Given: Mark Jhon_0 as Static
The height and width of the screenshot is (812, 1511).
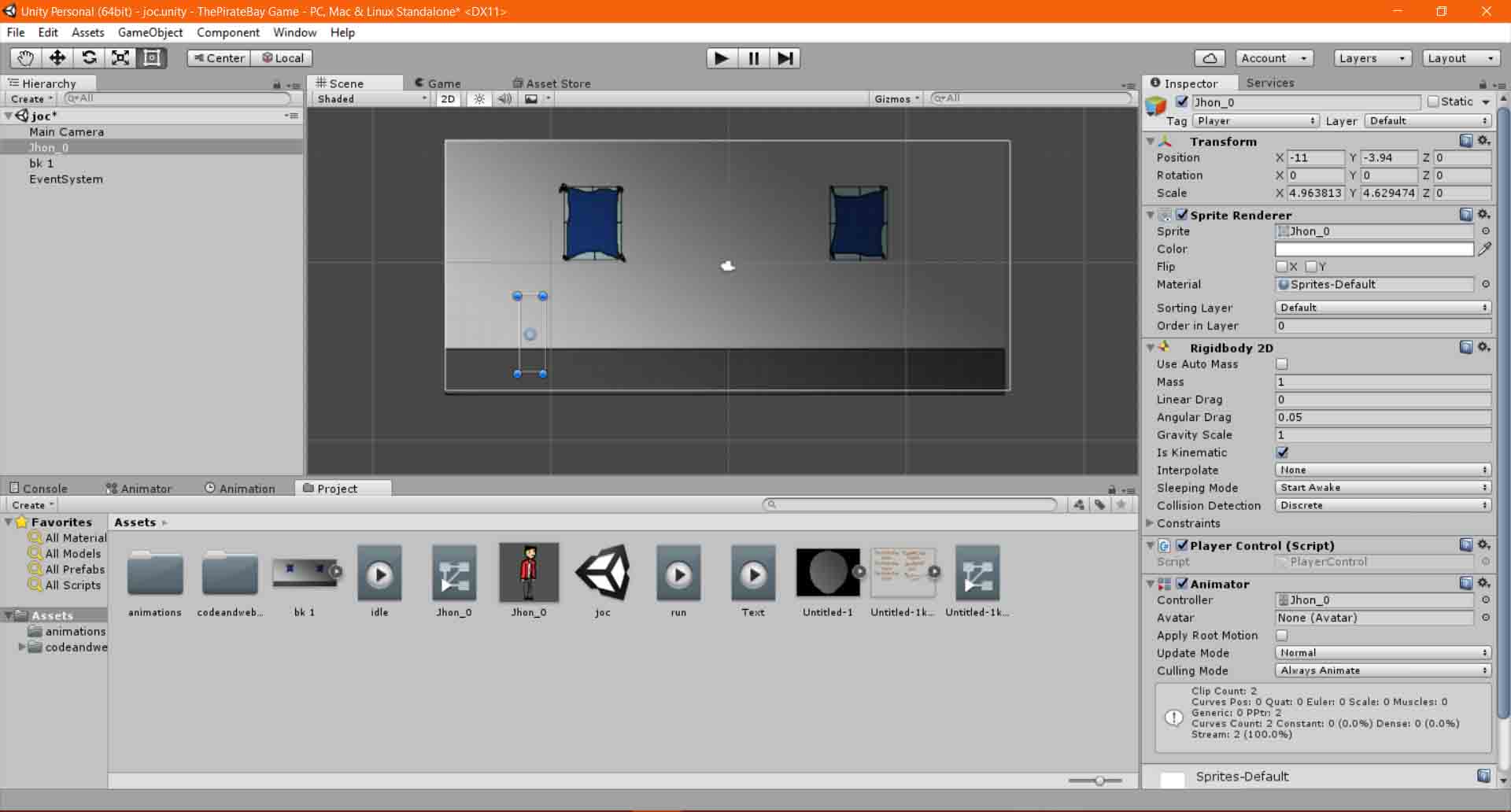Looking at the screenshot, I should [x=1432, y=101].
